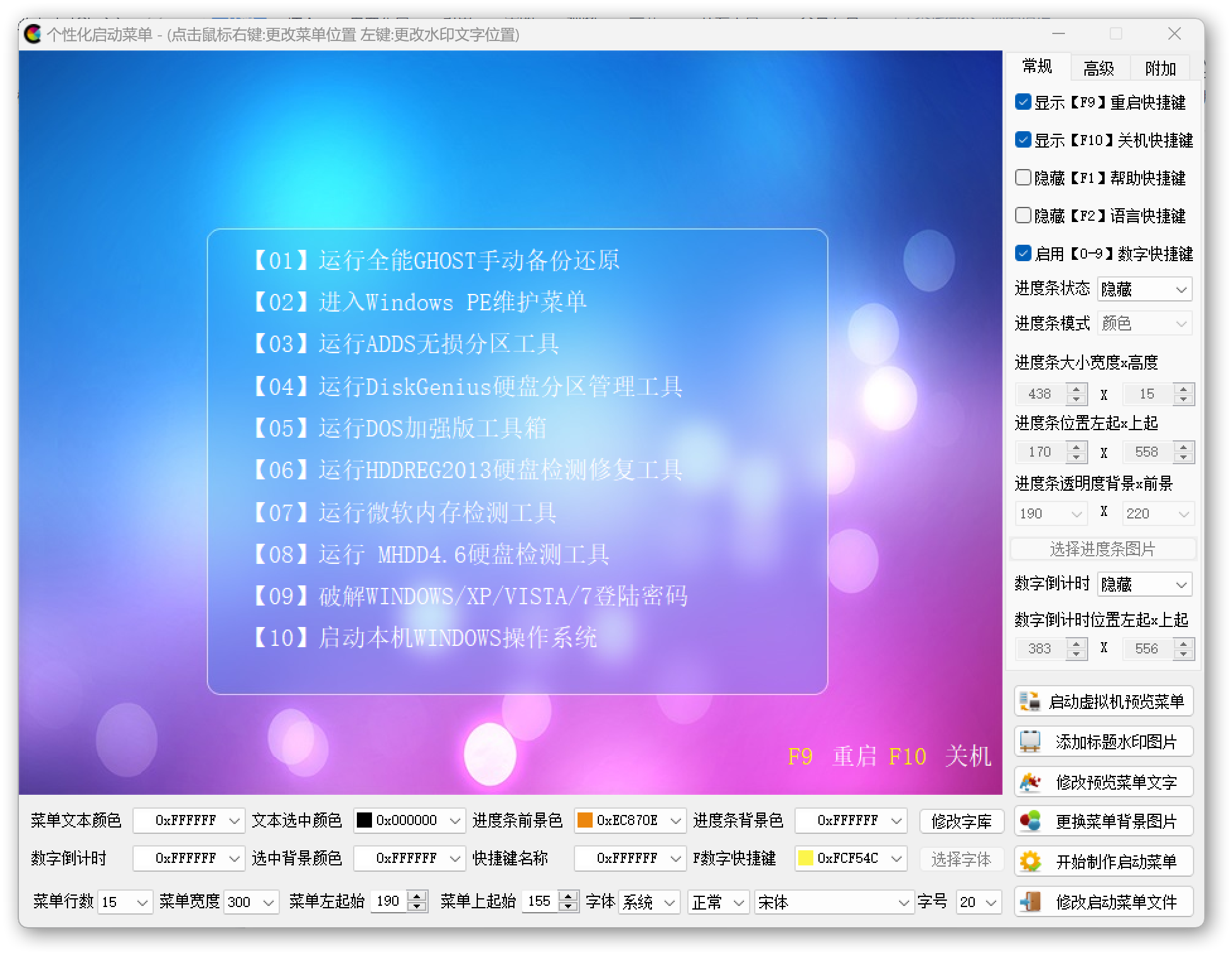
Task: Click the 更换菜单背景图片 button
Action: tap(1104, 821)
